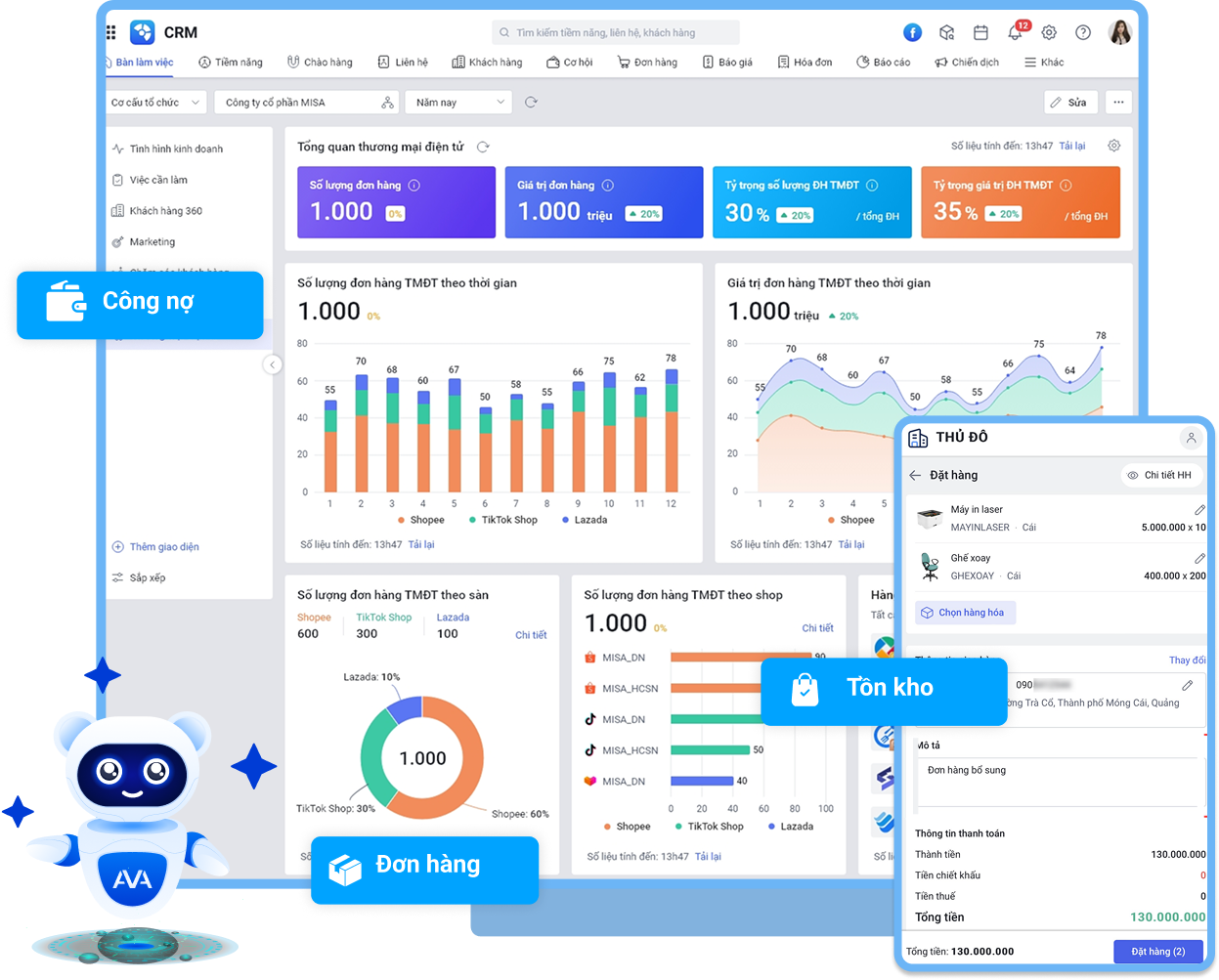Open the notifications bell with 12 badge
This screenshot has height=980, width=1219.
tap(1016, 33)
